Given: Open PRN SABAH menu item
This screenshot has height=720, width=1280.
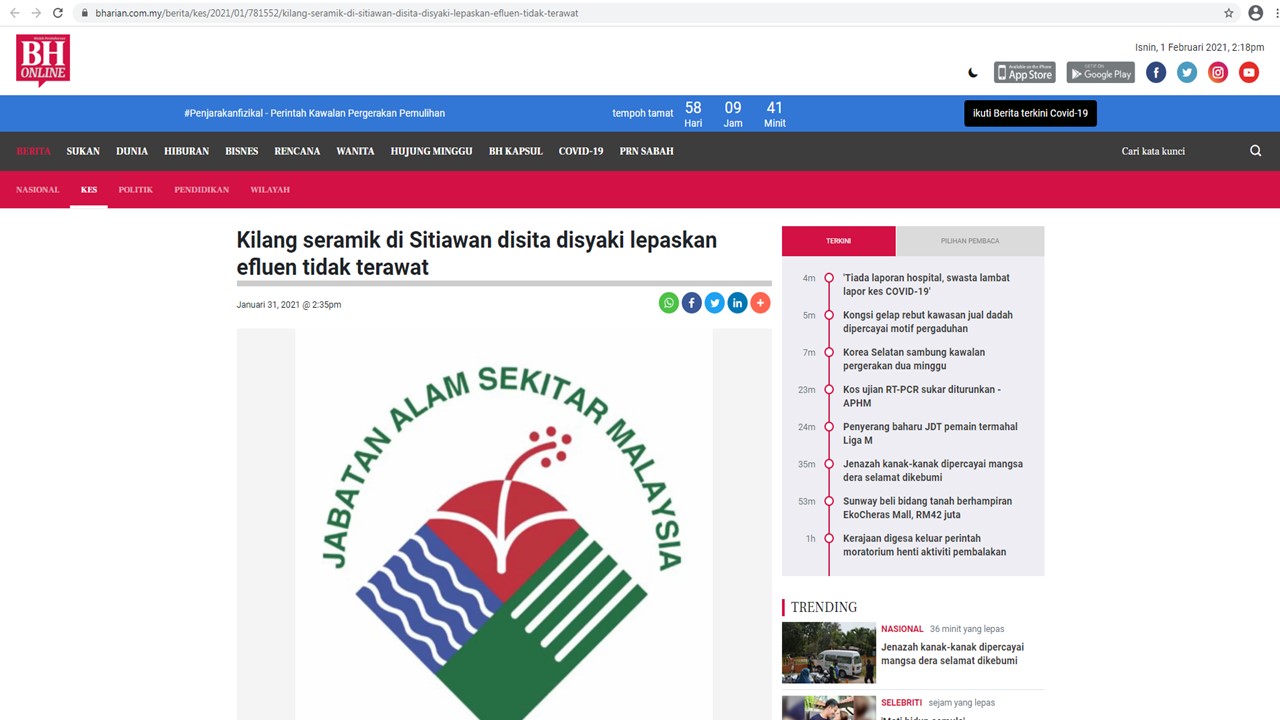Looking at the screenshot, I should pos(646,151).
